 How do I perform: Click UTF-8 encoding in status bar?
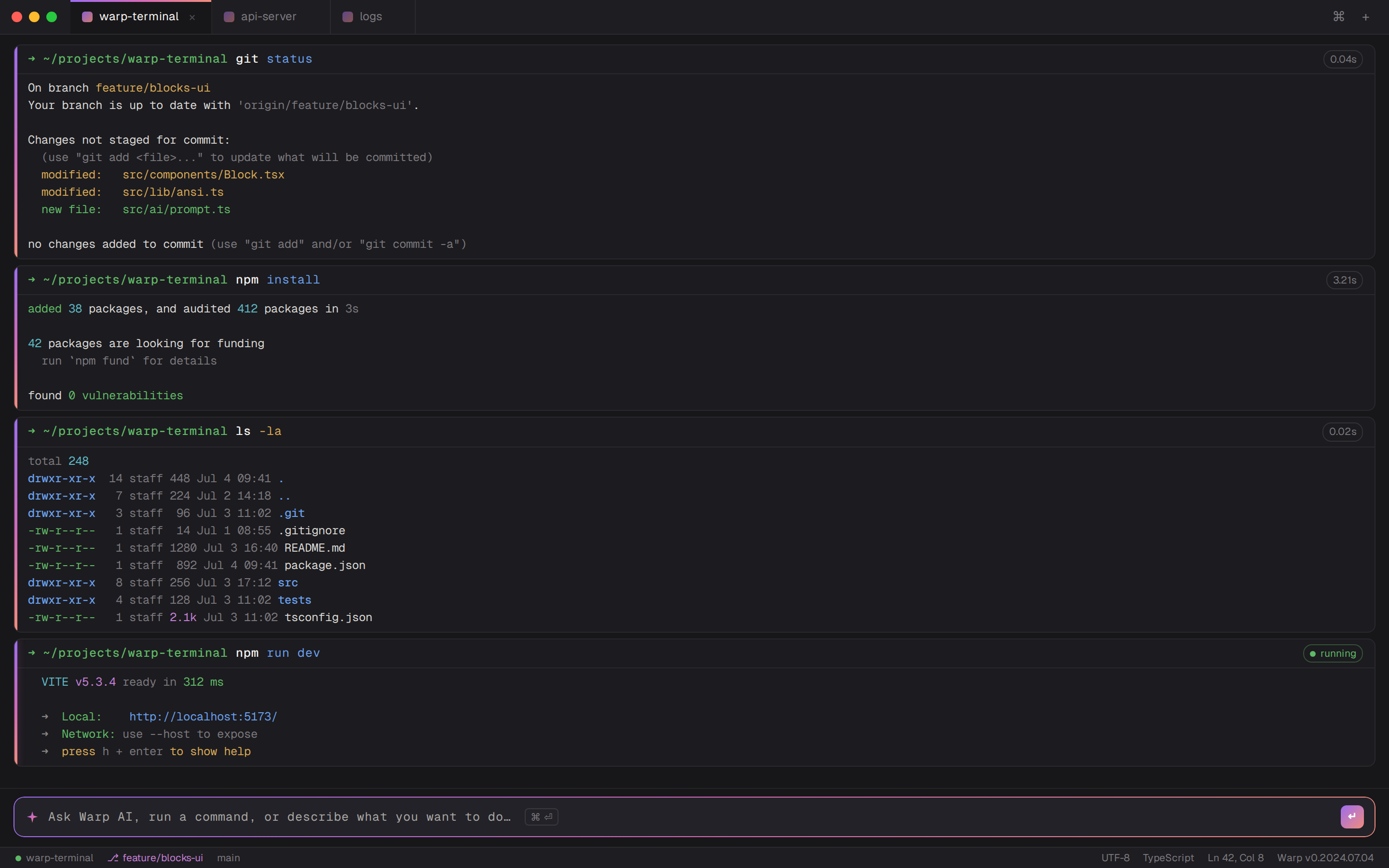coord(1115,858)
